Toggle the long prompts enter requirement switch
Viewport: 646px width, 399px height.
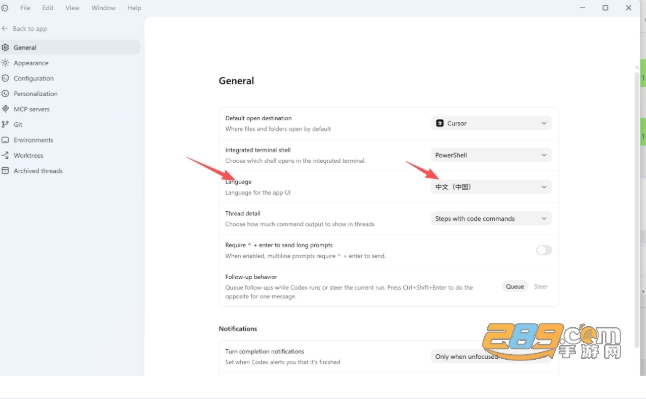(543, 250)
